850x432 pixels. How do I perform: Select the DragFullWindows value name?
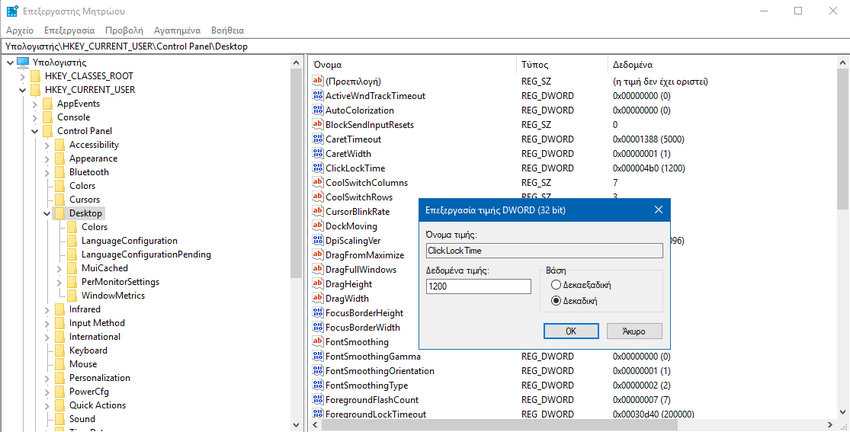click(360, 270)
